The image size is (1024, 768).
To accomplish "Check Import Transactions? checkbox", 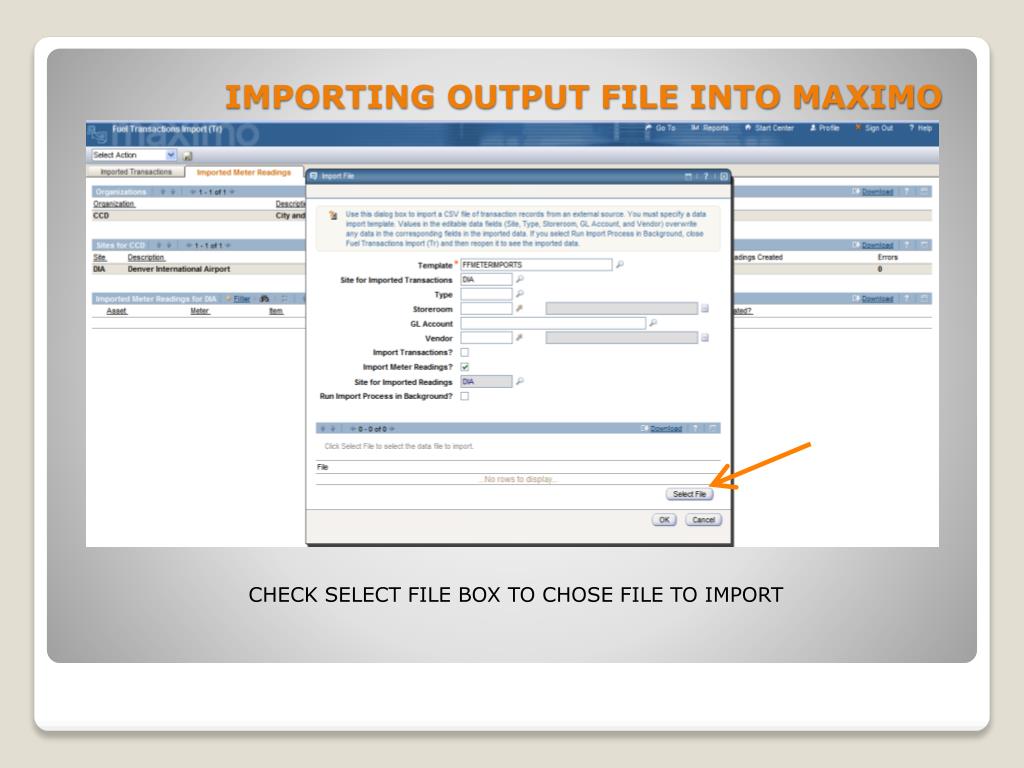I will click(464, 352).
